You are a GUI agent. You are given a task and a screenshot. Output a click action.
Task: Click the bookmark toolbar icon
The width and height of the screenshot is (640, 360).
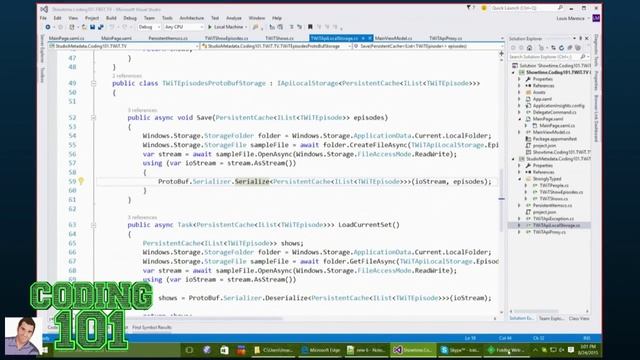pos(310,27)
